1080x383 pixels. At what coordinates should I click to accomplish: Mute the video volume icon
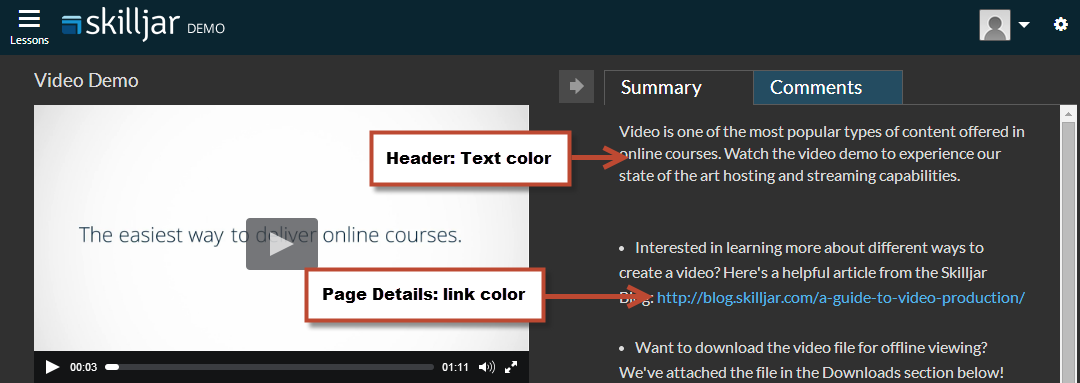[487, 367]
